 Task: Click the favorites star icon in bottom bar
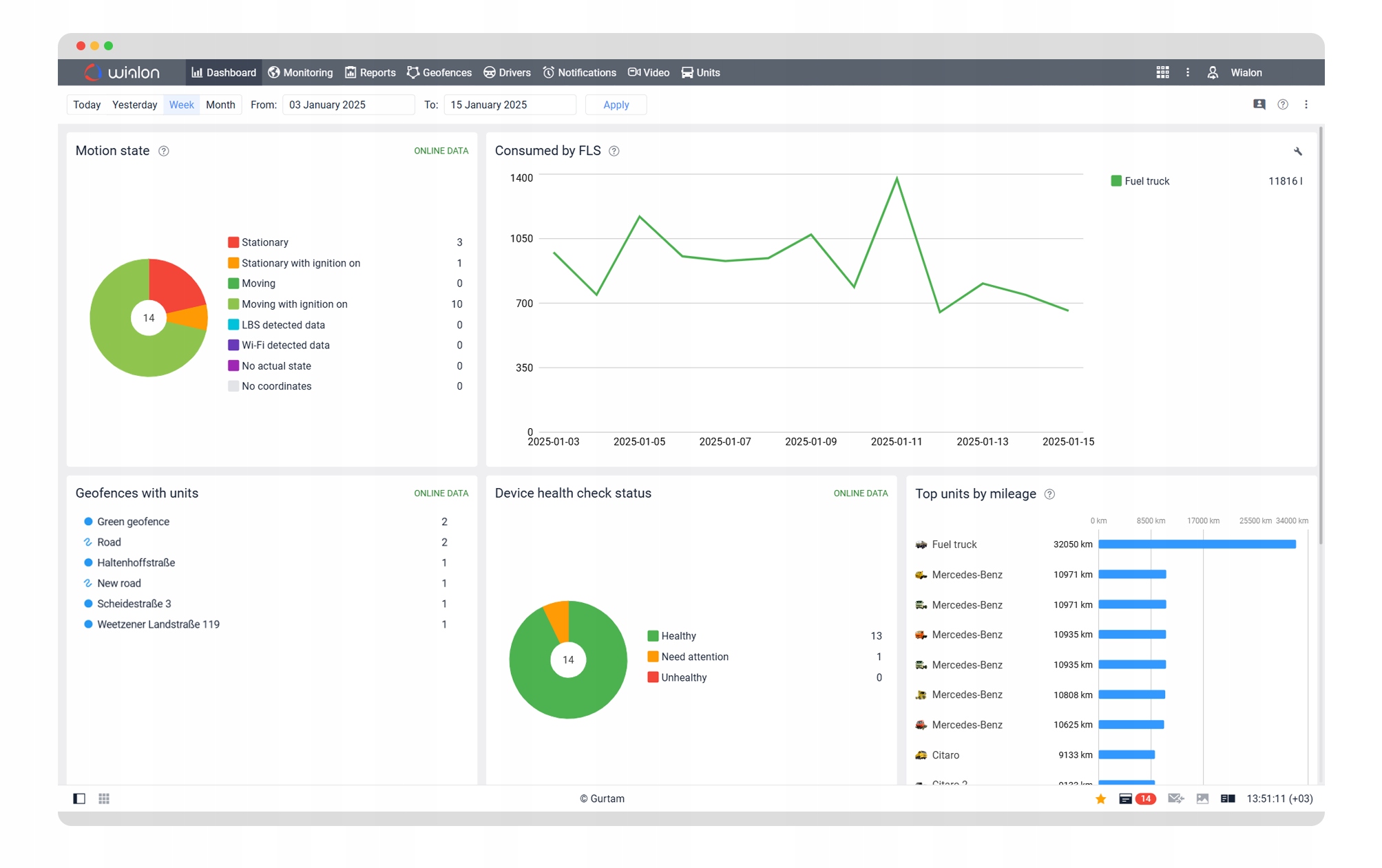tap(1100, 798)
